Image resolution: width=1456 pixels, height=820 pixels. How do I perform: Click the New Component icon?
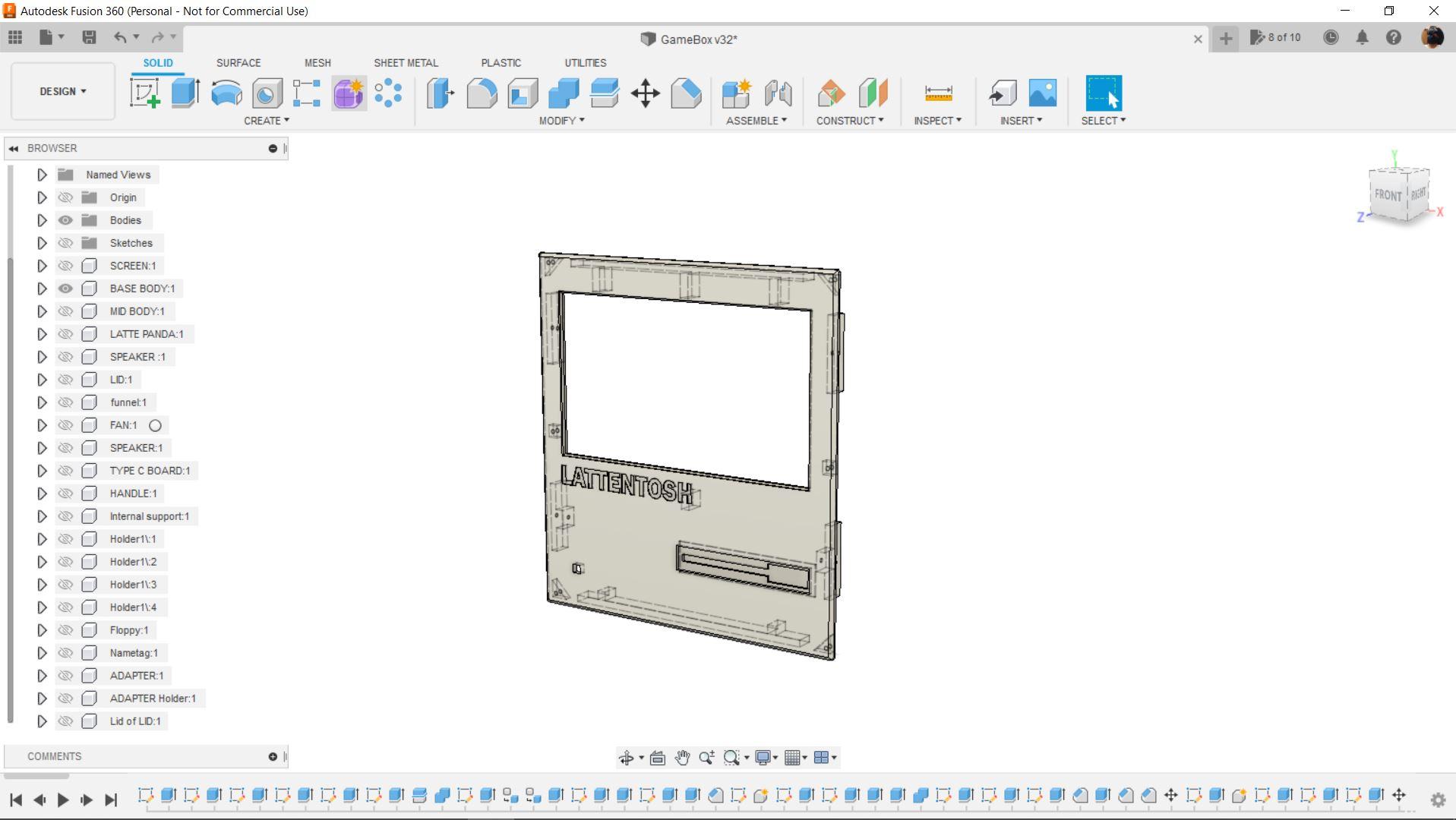pyautogui.click(x=736, y=93)
